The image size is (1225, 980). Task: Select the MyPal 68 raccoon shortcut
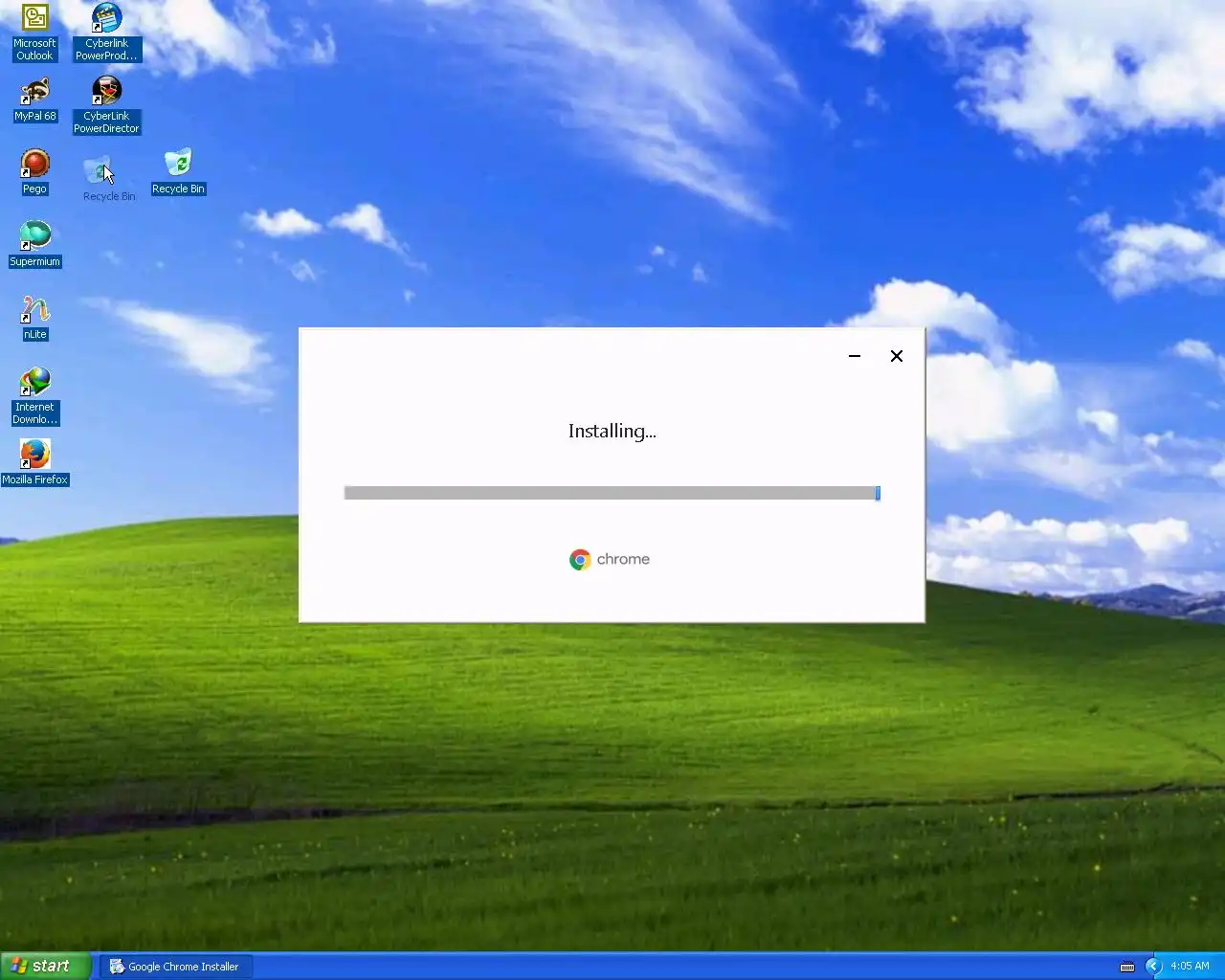pyautogui.click(x=34, y=100)
